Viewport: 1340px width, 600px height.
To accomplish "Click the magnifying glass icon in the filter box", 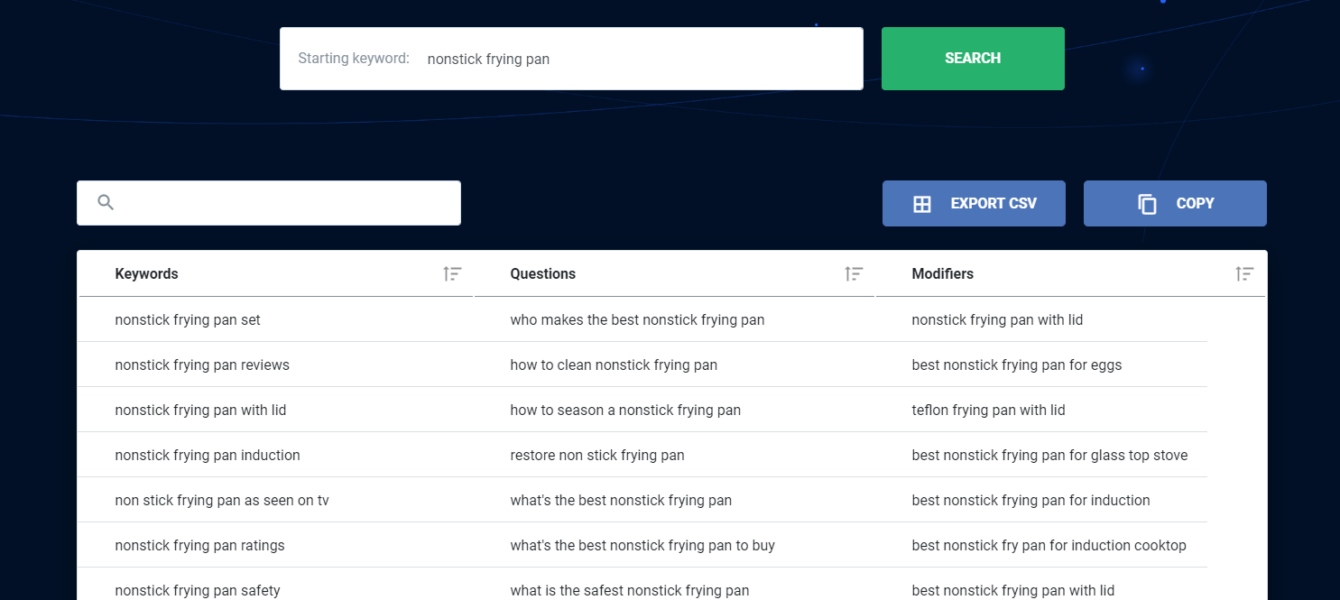I will (105, 202).
